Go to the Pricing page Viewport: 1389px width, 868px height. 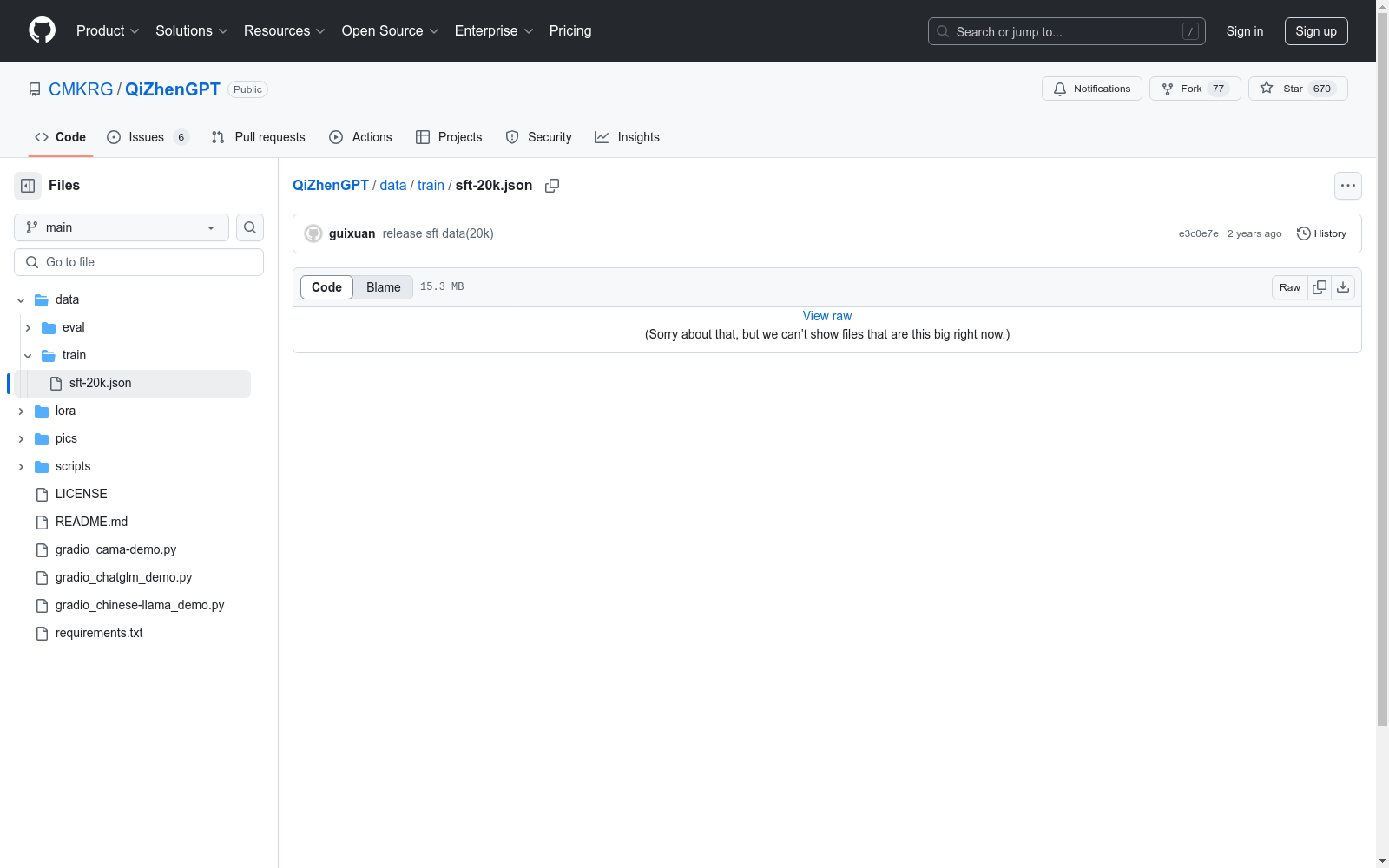pos(570,30)
